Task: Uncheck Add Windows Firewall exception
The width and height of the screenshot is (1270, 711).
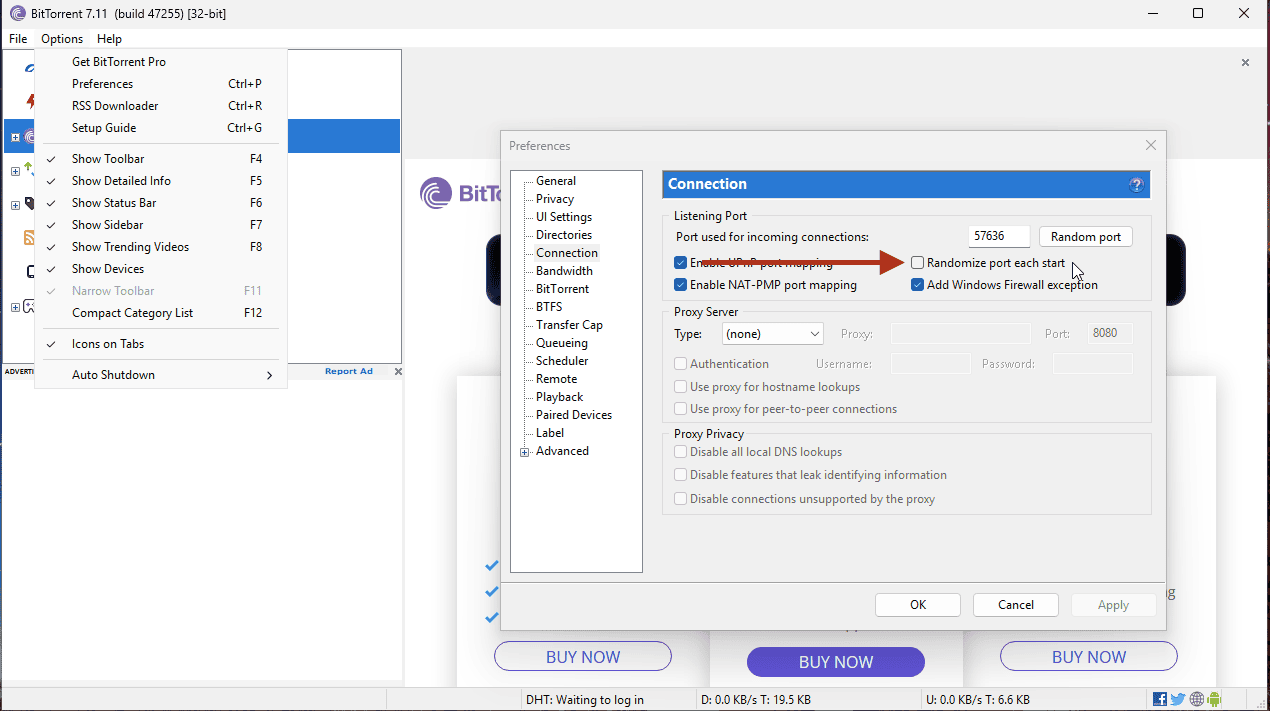Action: (x=918, y=285)
